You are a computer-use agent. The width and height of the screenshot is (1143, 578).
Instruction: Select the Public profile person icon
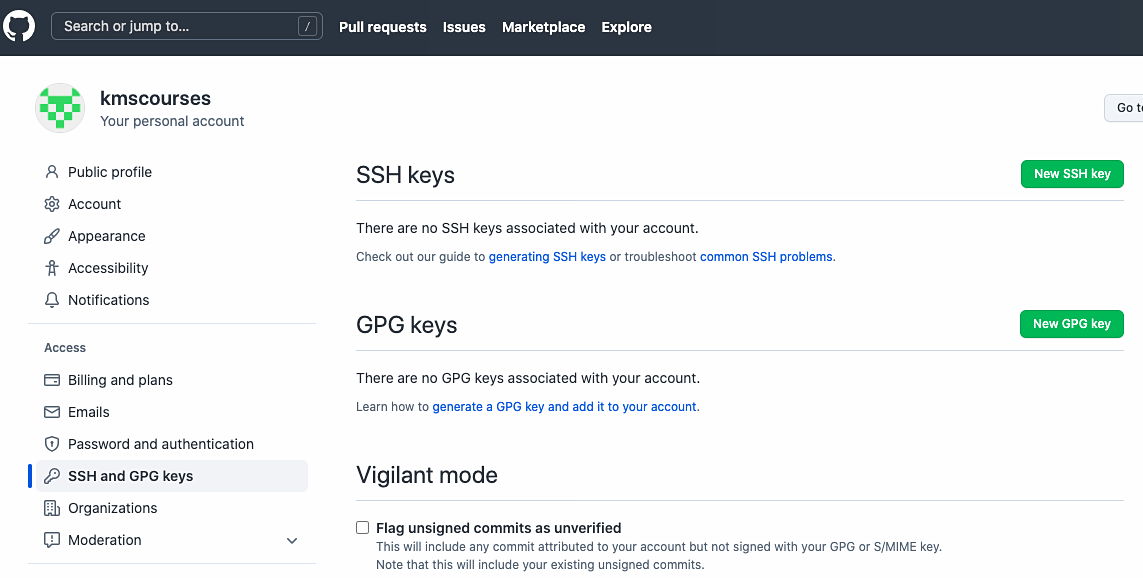[x=51, y=172]
